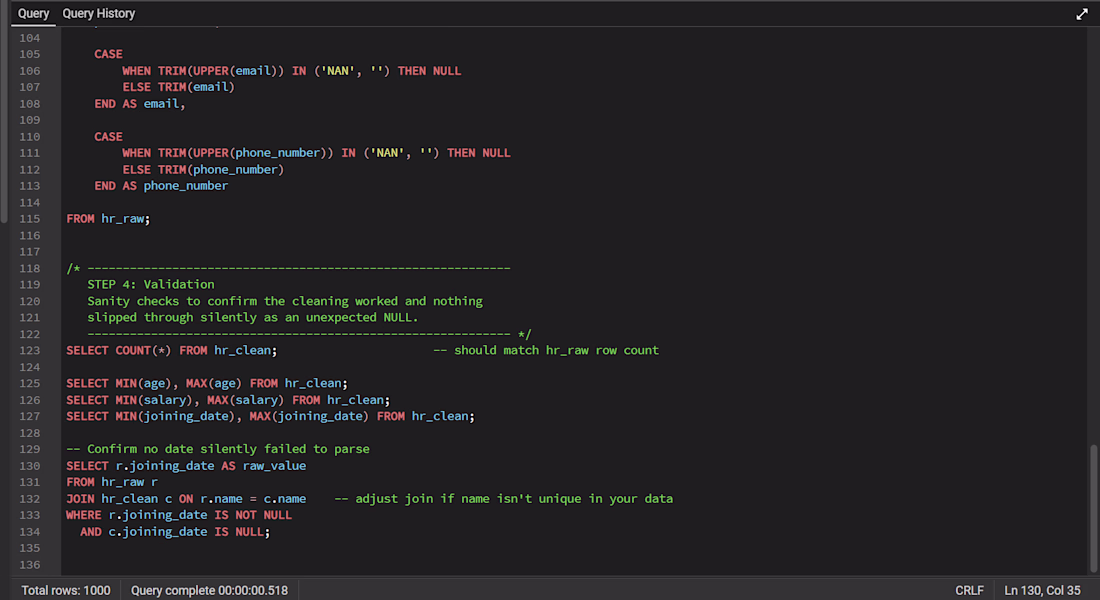Click the 'should match hr_raw row count' comment
Screen dimensions: 1100x600
pyautogui.click(x=546, y=350)
